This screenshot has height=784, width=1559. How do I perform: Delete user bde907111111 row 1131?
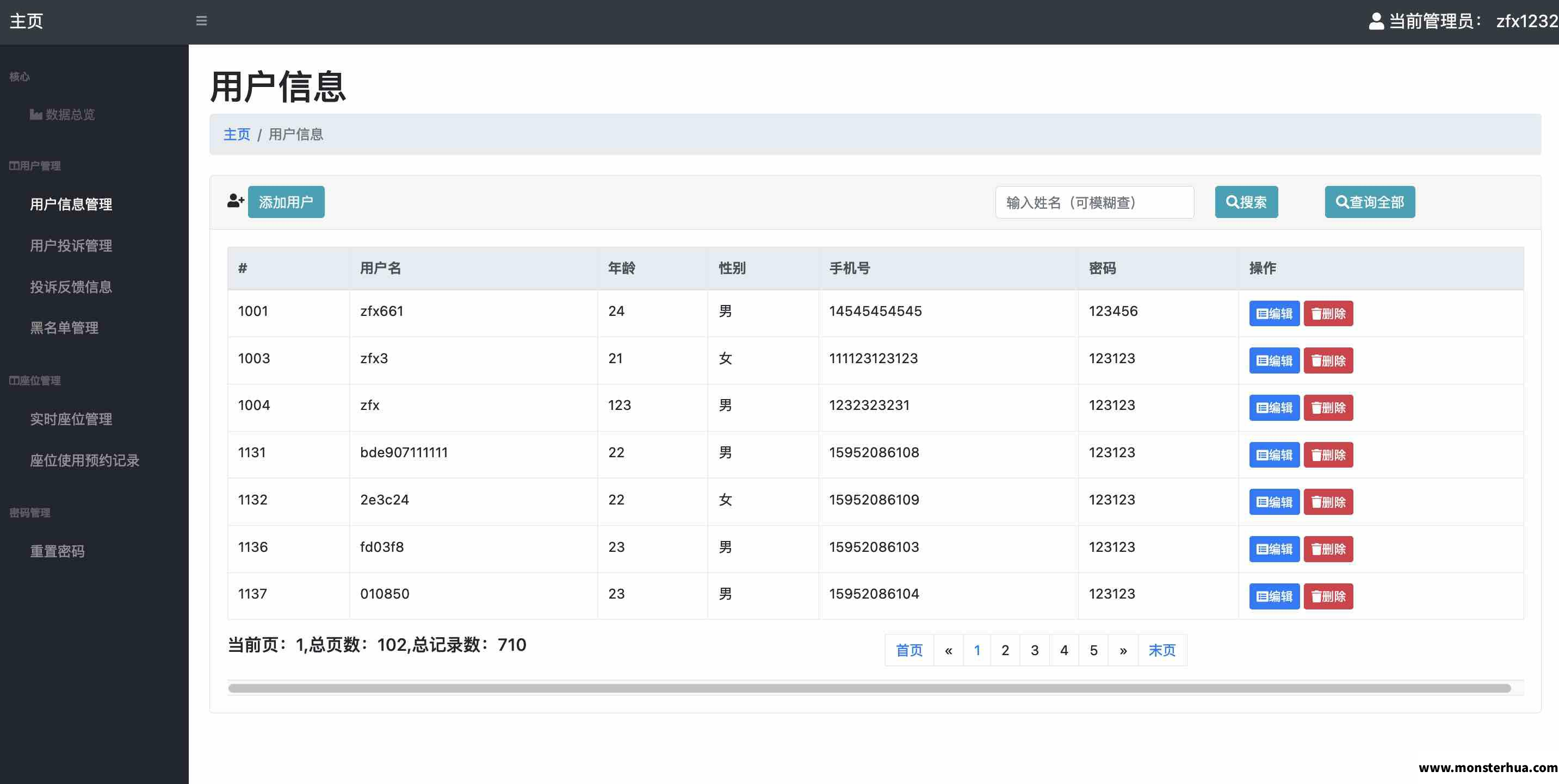(1328, 455)
